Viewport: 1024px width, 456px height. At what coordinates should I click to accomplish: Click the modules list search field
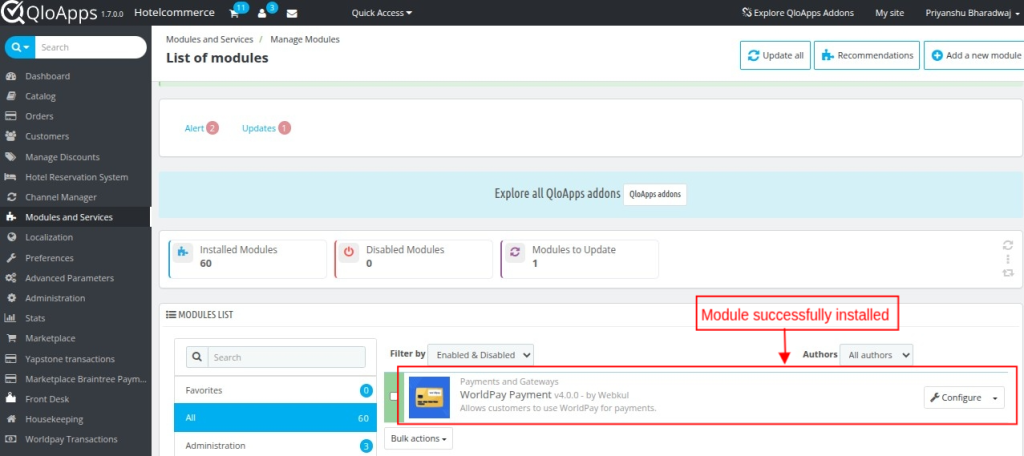(283, 357)
